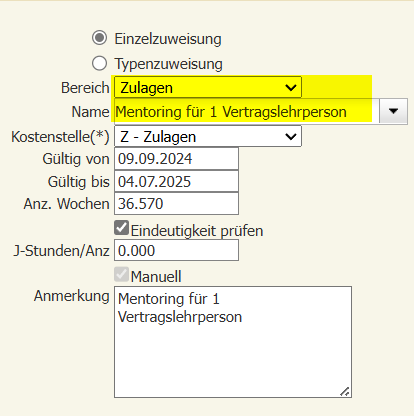The height and width of the screenshot is (416, 414).
Task: Uncheck the Eindeutigkeit prüfen checkbox
Action: 121,228
